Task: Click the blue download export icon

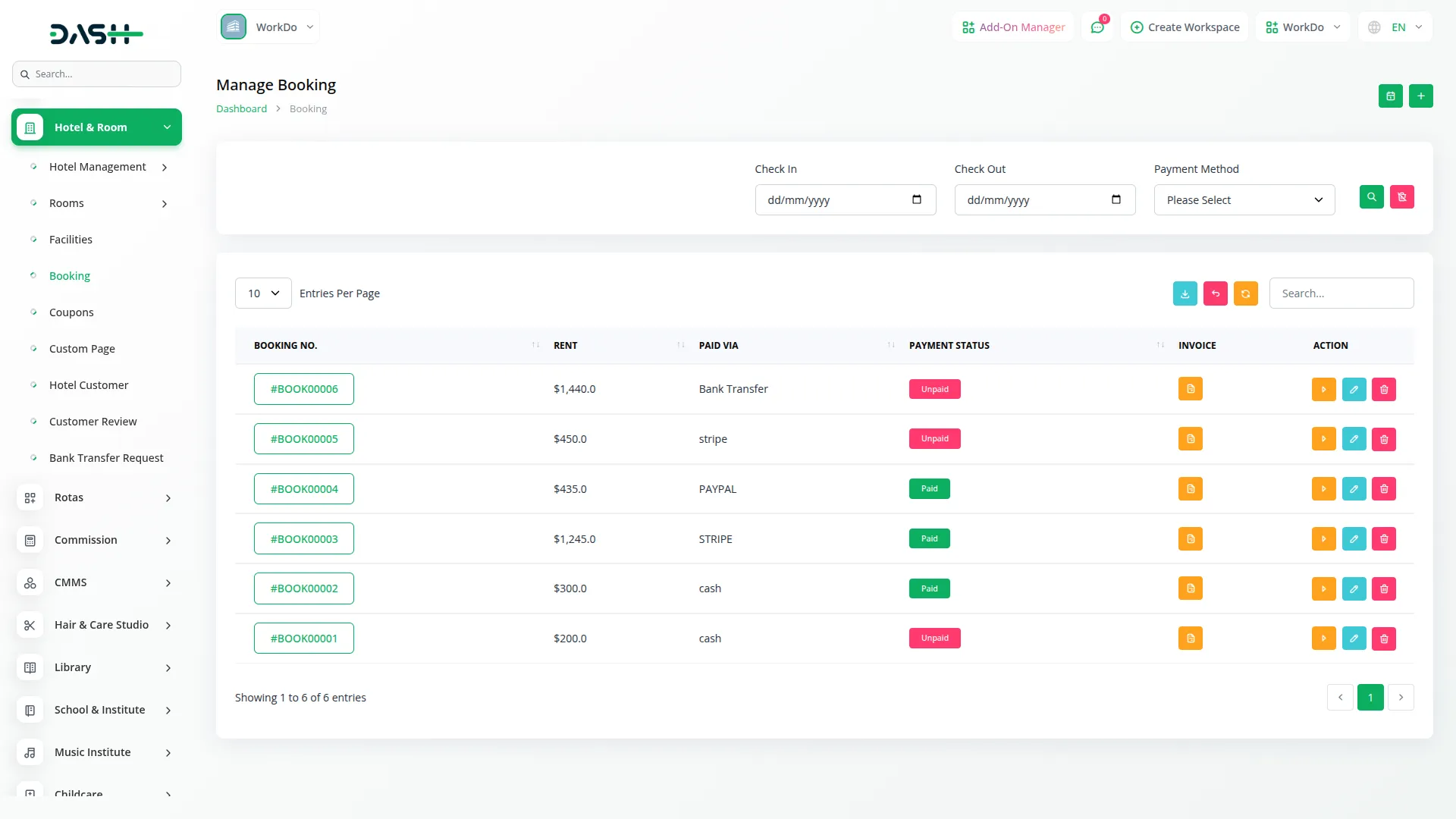Action: click(x=1185, y=293)
